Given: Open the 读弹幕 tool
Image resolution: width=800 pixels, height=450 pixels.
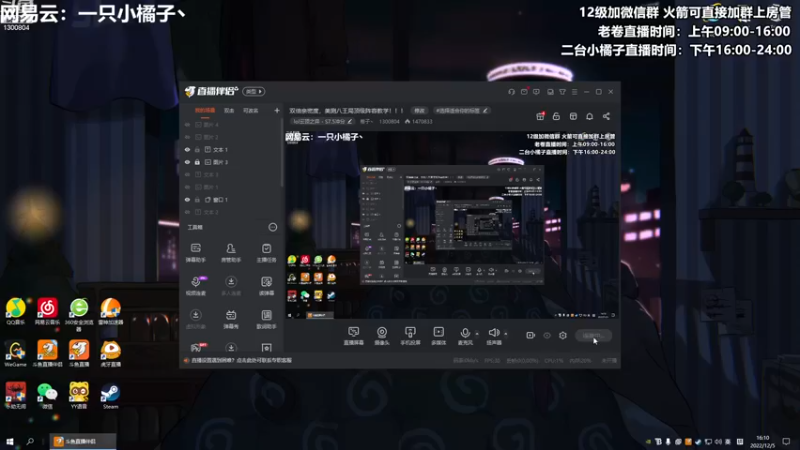Looking at the screenshot, I should (266, 286).
